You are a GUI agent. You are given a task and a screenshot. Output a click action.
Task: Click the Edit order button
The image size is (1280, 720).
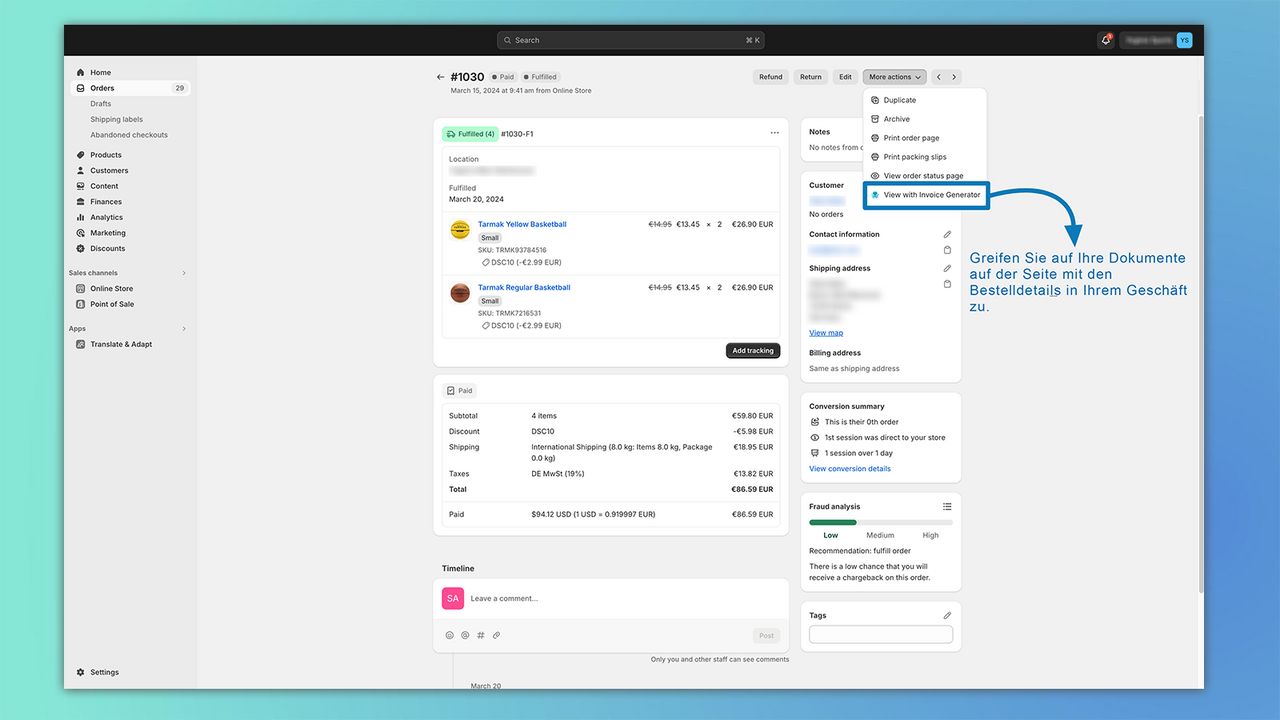pyautogui.click(x=846, y=77)
